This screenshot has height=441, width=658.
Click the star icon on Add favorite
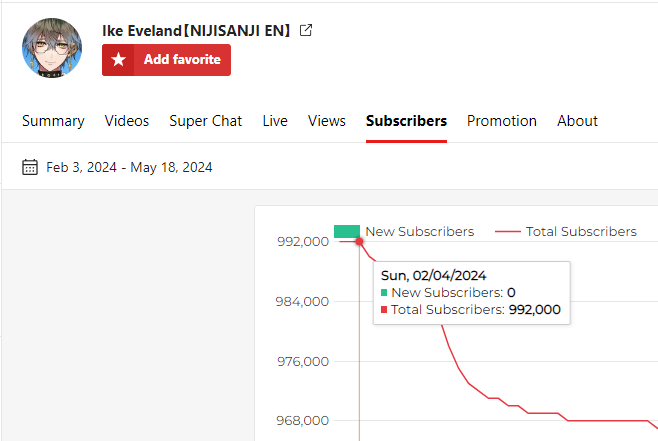pyautogui.click(x=119, y=60)
